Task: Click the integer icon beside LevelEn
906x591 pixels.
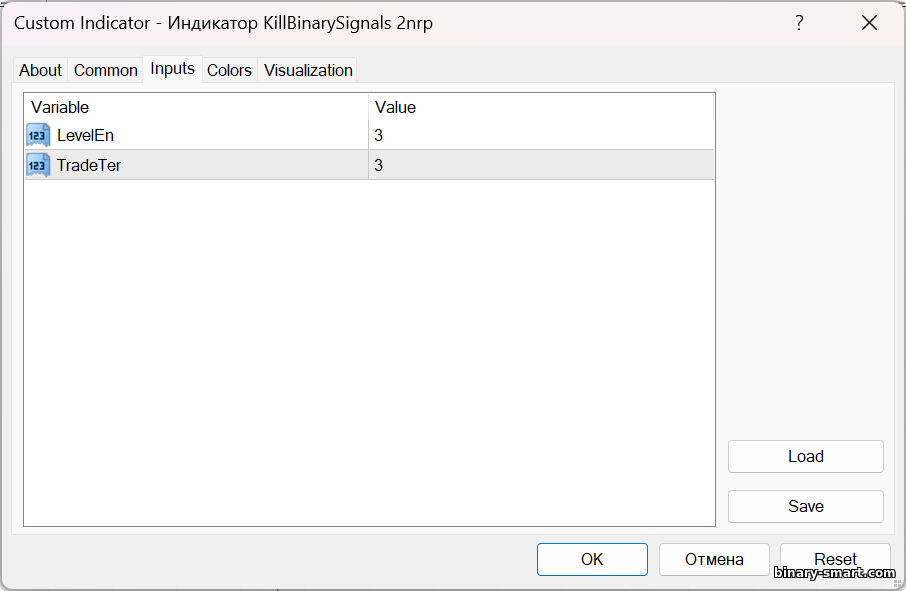Action: point(38,135)
